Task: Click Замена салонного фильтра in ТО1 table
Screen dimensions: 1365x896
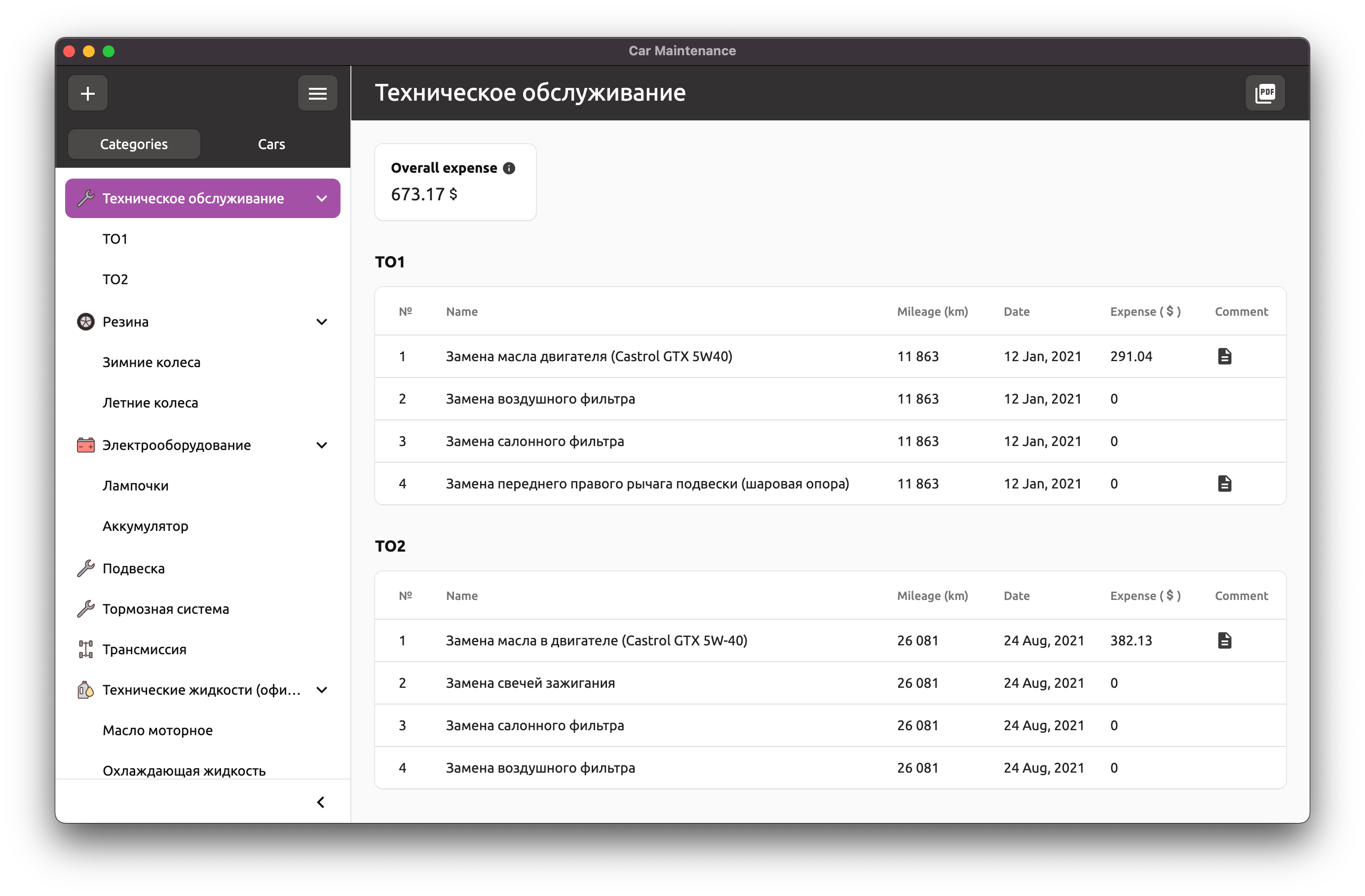Action: (535, 441)
